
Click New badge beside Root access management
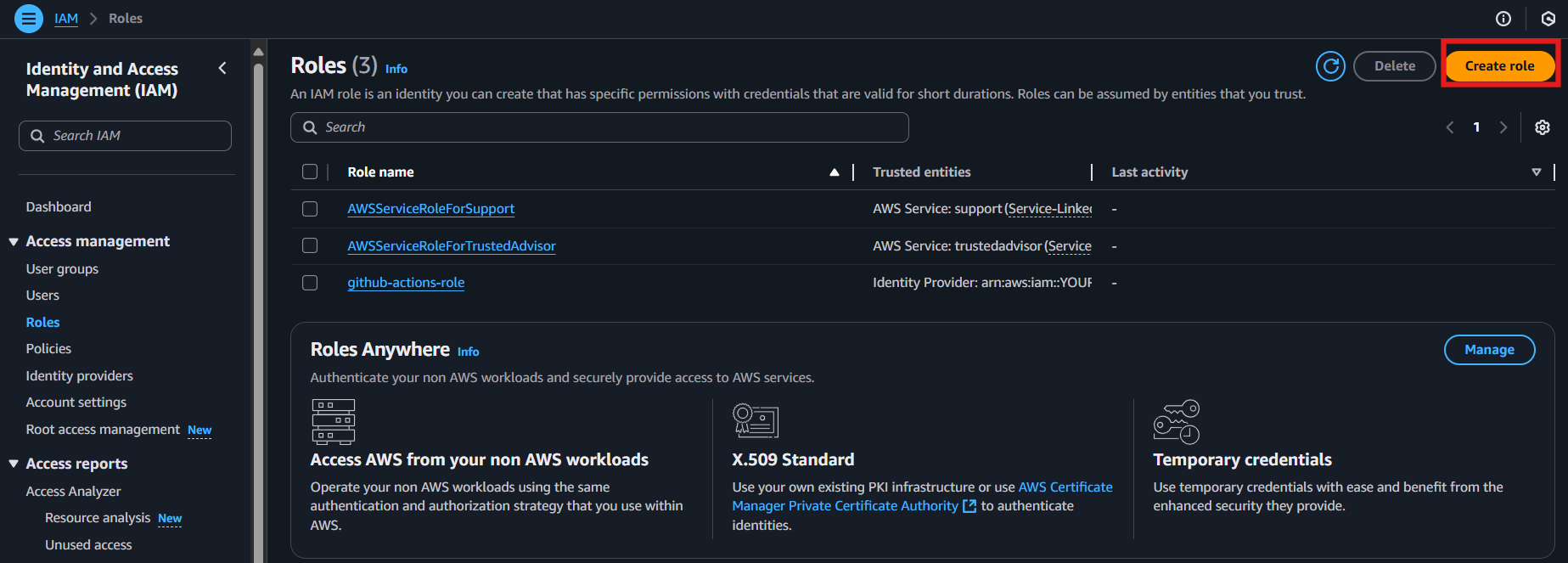click(200, 431)
